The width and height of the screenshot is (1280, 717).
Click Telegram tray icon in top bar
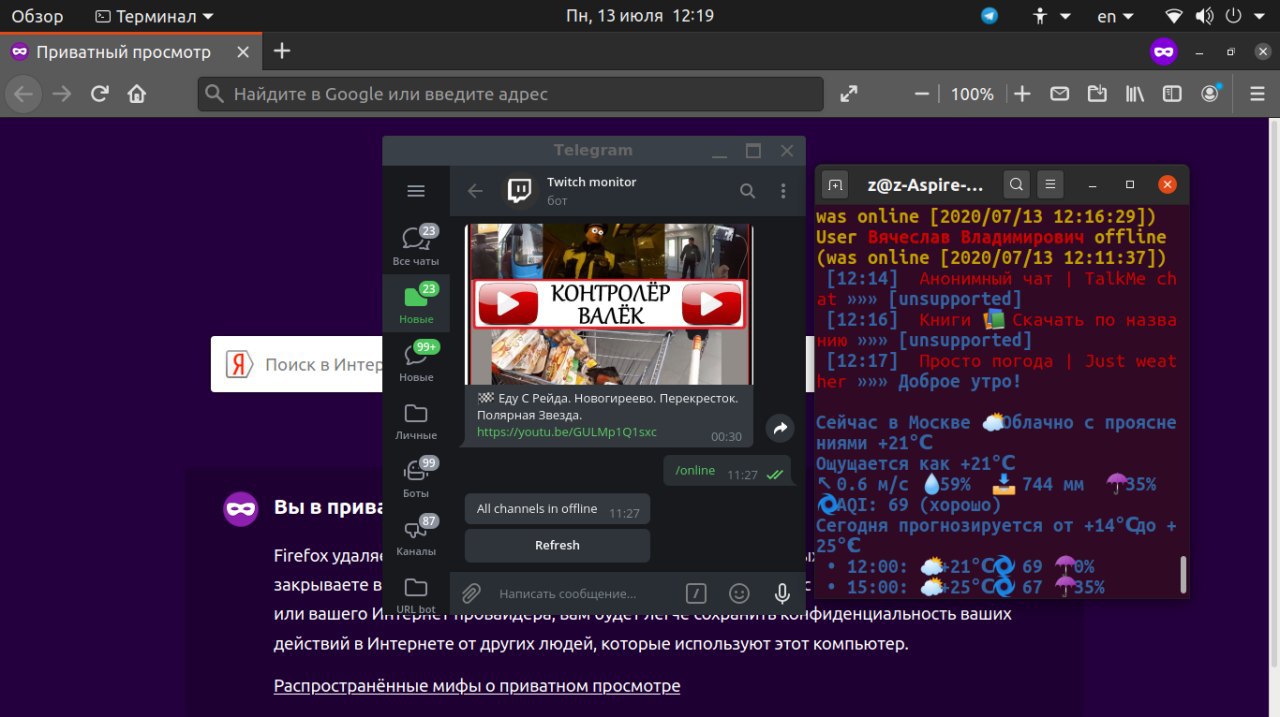click(989, 16)
